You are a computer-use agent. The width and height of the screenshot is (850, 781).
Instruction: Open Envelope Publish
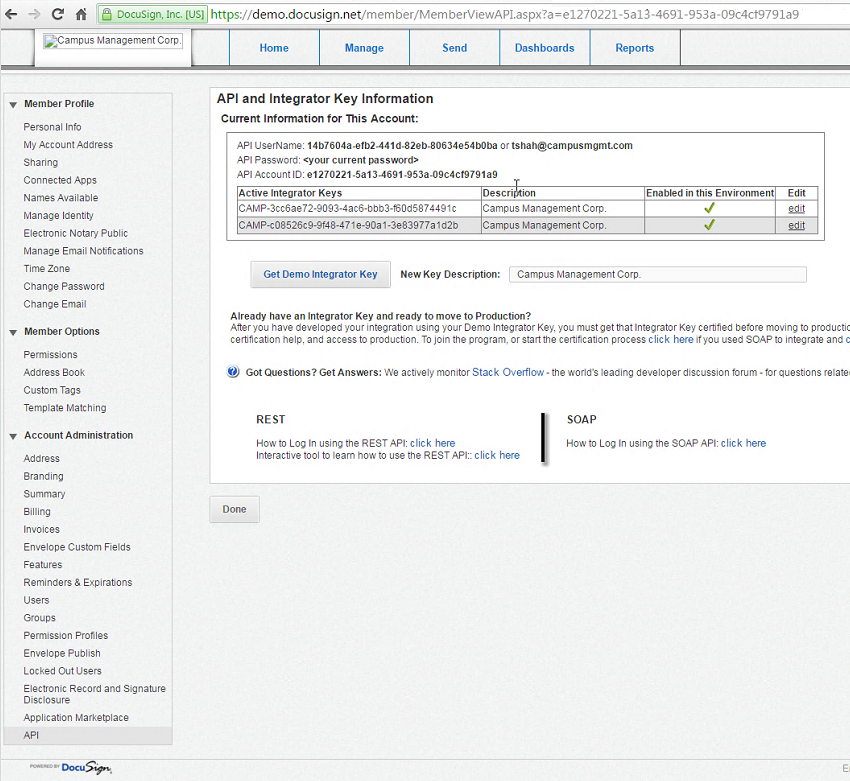point(62,653)
